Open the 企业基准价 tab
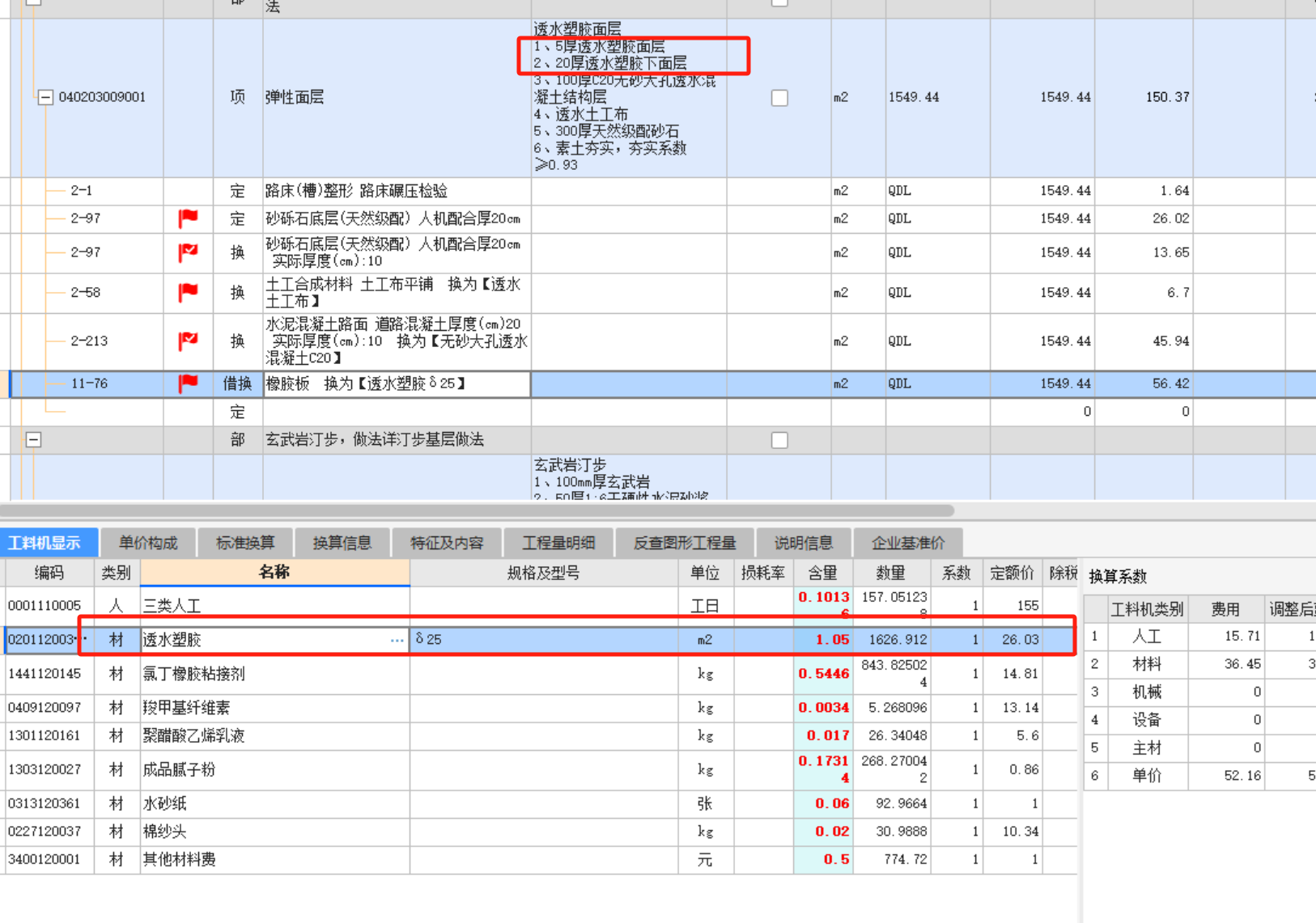1316x923 pixels. 908,543
